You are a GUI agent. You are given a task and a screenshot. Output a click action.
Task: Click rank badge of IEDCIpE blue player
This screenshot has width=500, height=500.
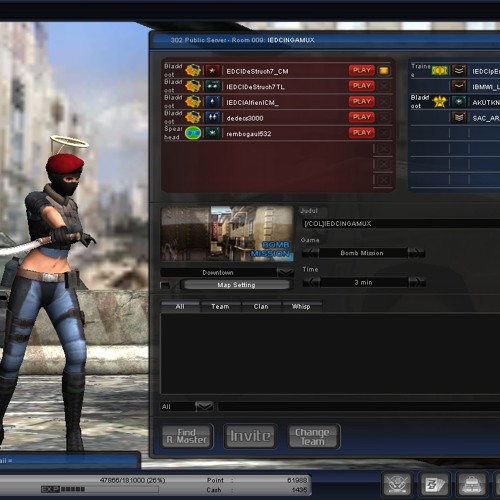[459, 71]
